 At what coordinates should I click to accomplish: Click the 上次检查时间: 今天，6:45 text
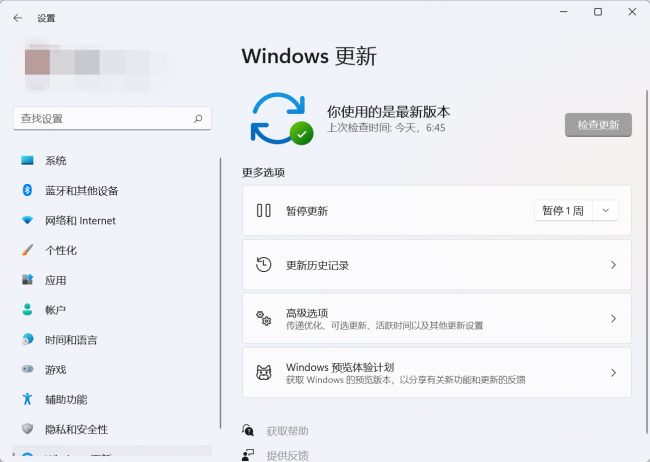[x=386, y=127]
